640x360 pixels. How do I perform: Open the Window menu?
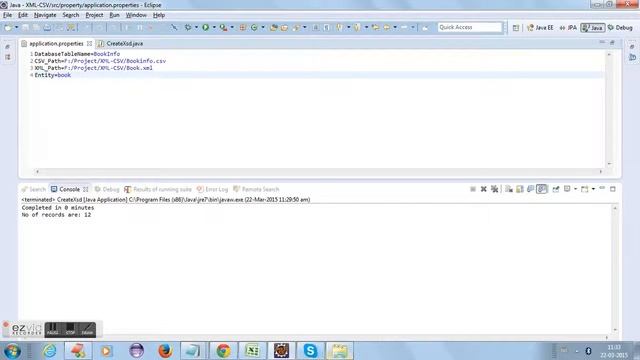136,15
